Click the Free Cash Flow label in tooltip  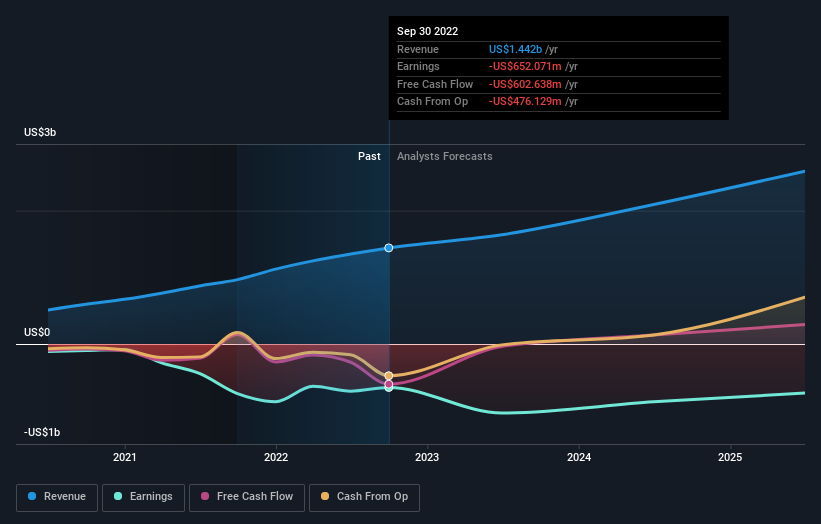coord(435,84)
